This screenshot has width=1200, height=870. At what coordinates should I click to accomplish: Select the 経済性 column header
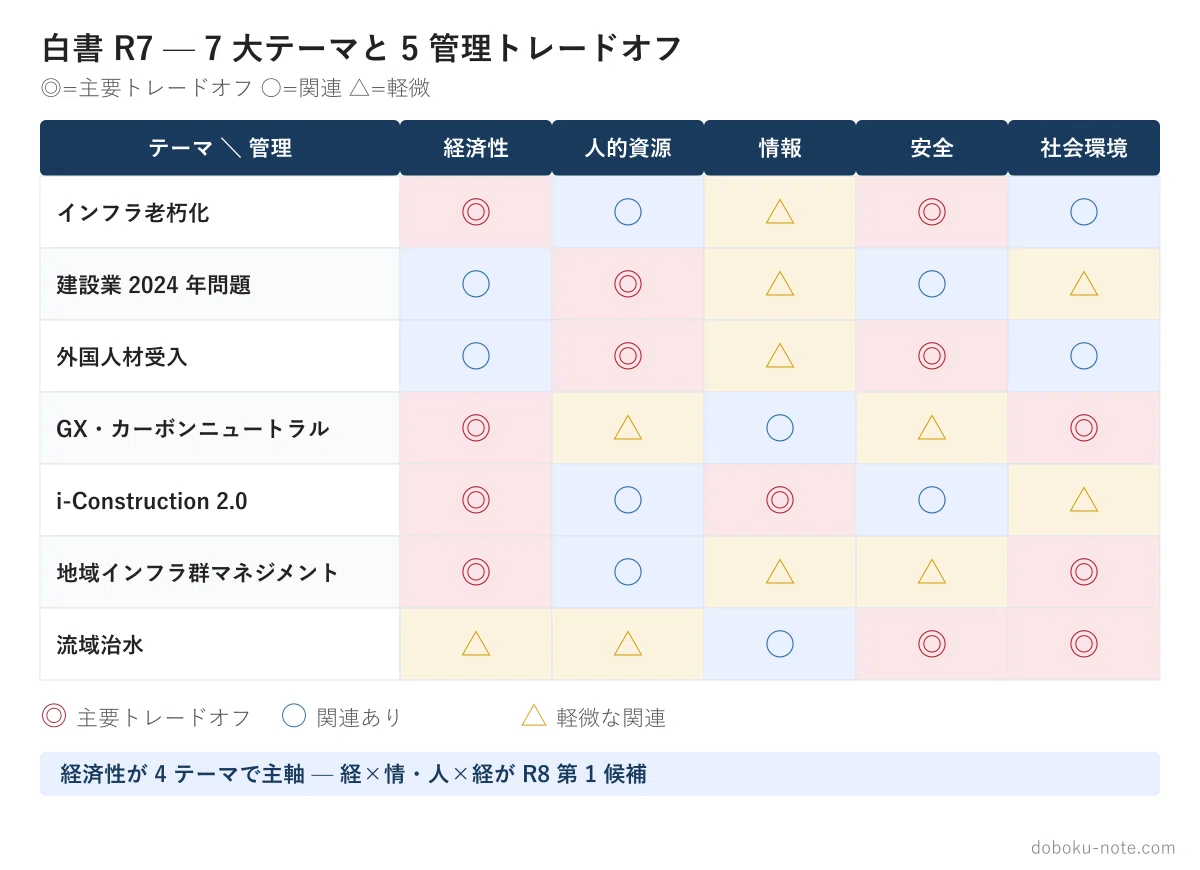476,148
